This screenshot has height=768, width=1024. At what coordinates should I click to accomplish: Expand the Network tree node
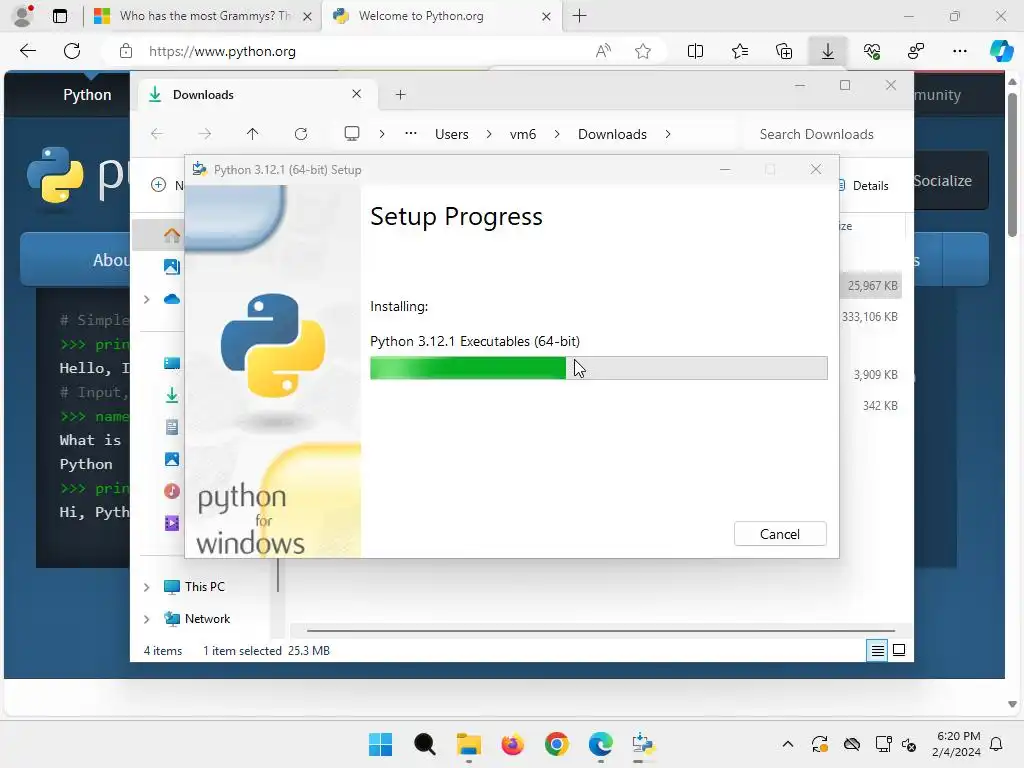click(x=146, y=619)
